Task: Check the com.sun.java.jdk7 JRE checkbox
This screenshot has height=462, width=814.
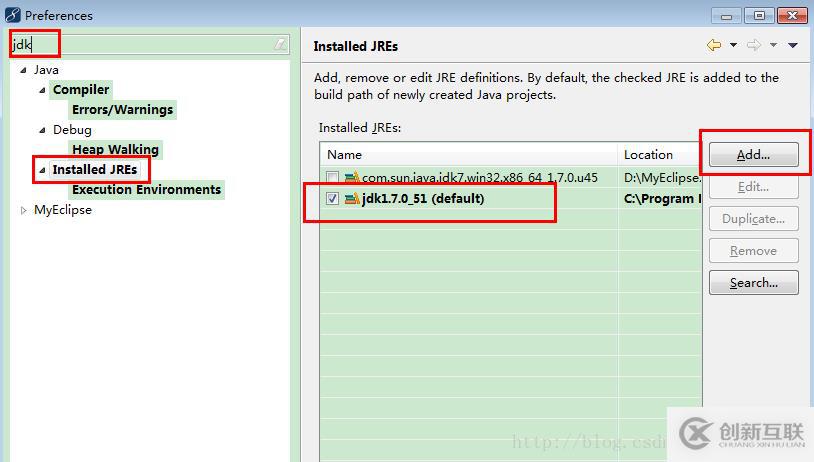Action: point(332,178)
